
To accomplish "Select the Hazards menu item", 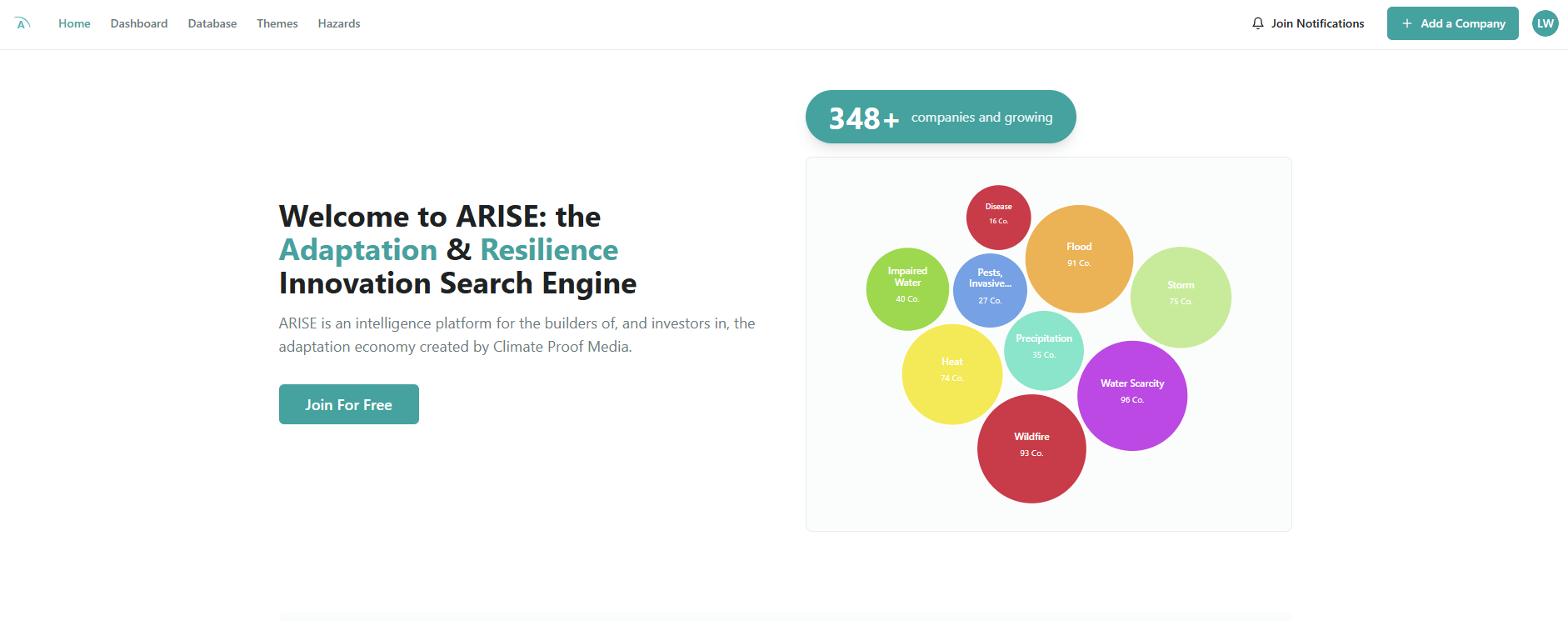I will pyautogui.click(x=339, y=23).
